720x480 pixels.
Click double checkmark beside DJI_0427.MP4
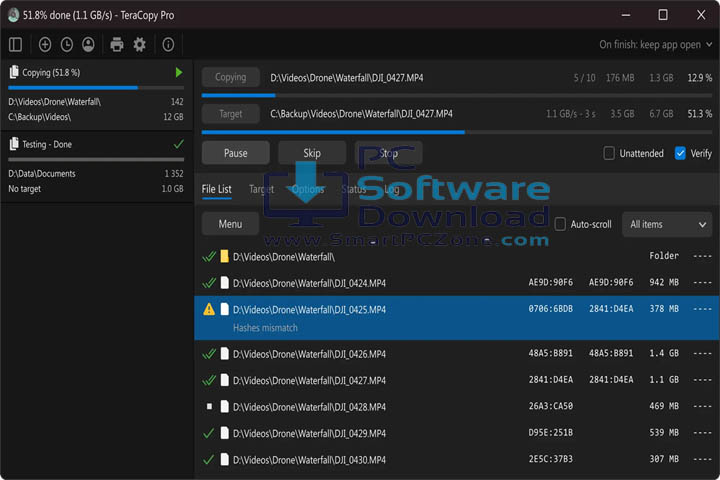(209, 380)
